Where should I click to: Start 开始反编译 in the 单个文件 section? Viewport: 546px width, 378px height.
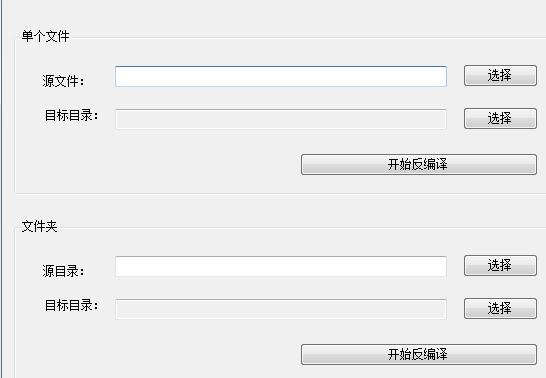pyautogui.click(x=419, y=164)
